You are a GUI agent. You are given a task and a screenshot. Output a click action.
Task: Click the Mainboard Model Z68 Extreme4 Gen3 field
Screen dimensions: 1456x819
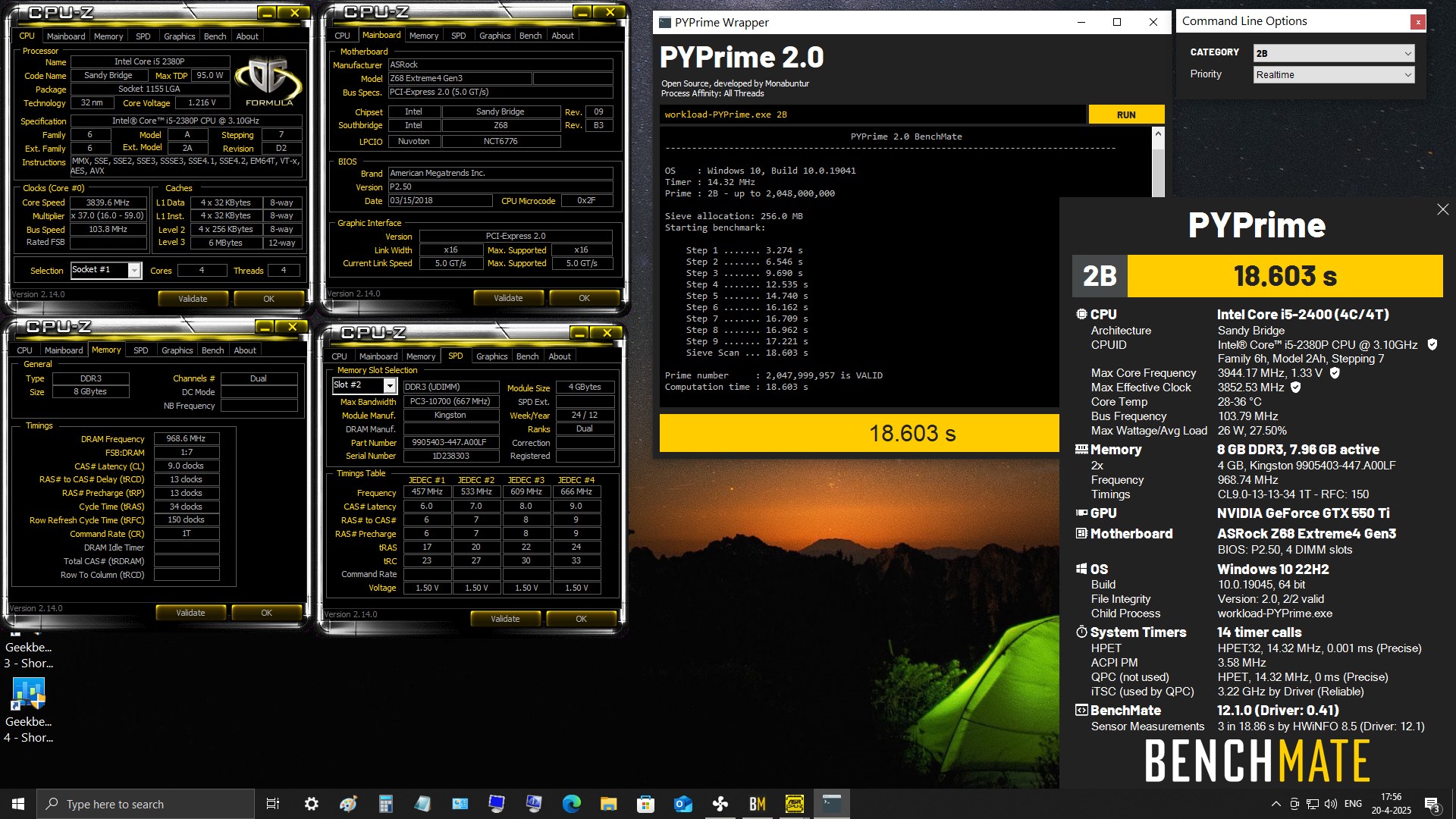(460, 78)
